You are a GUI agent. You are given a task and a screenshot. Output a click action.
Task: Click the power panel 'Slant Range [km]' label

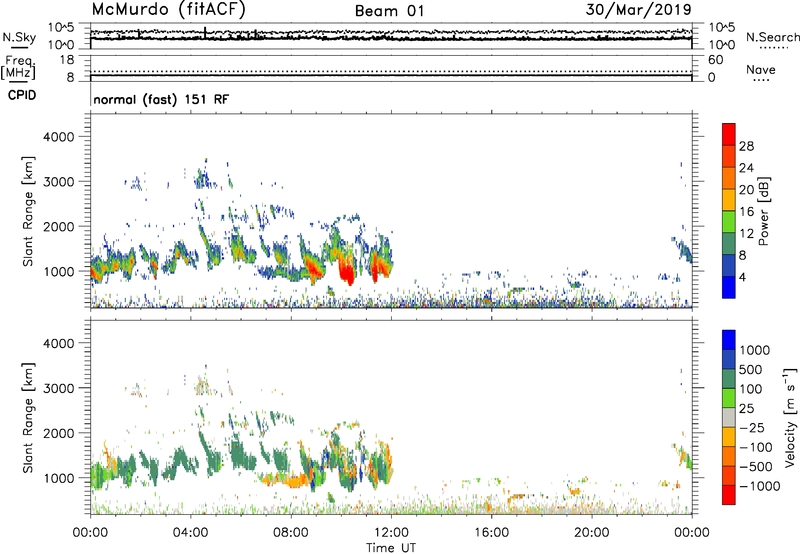coord(28,212)
